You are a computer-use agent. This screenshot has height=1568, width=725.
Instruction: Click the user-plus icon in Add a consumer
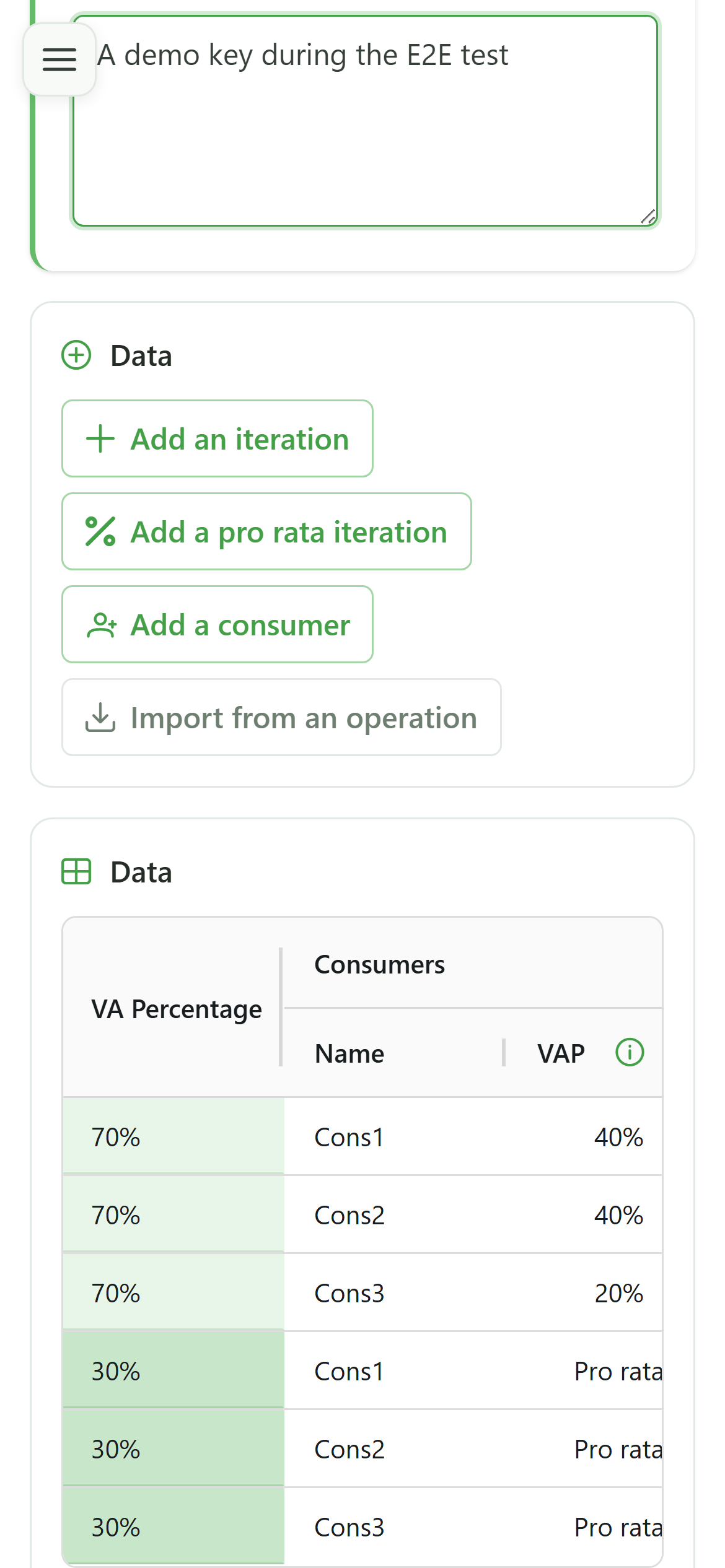tap(101, 625)
